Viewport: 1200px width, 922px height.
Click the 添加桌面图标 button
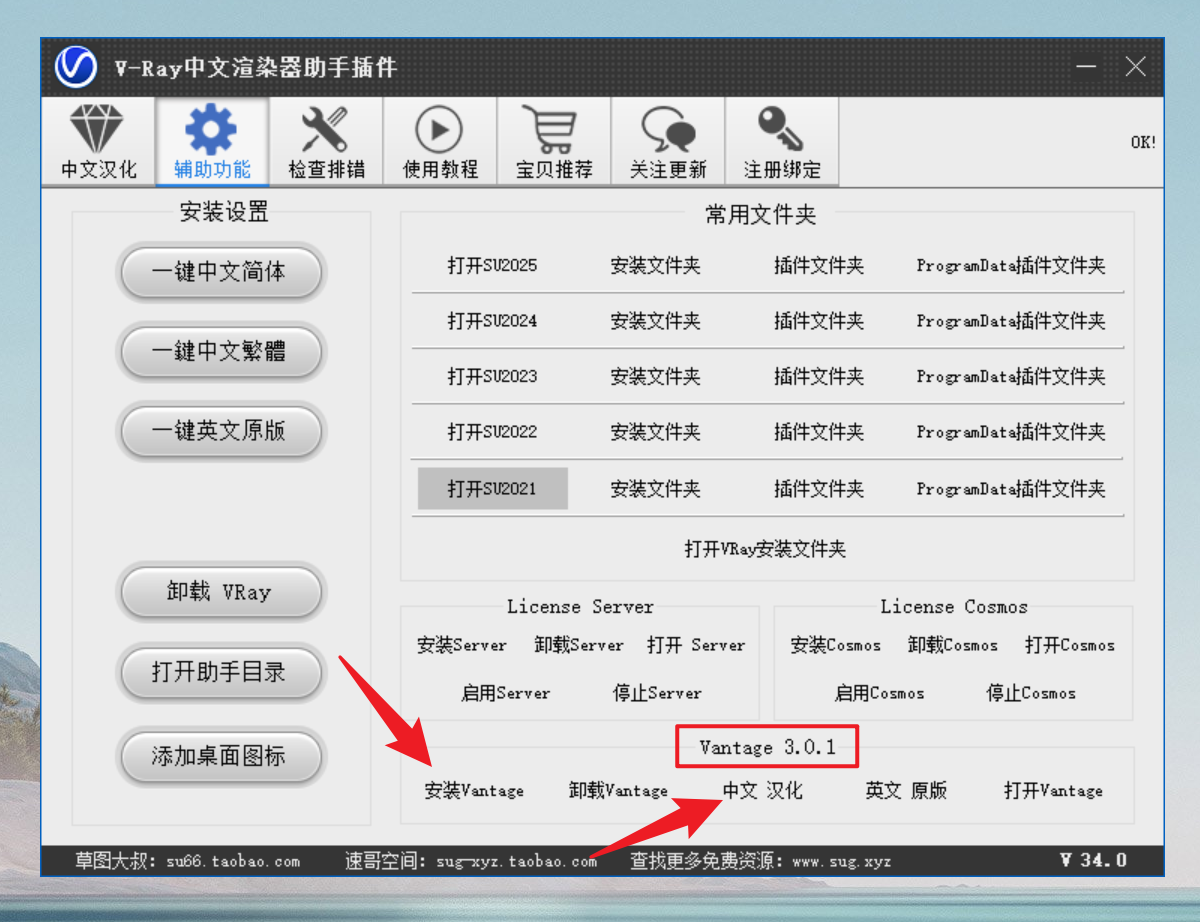pos(220,757)
